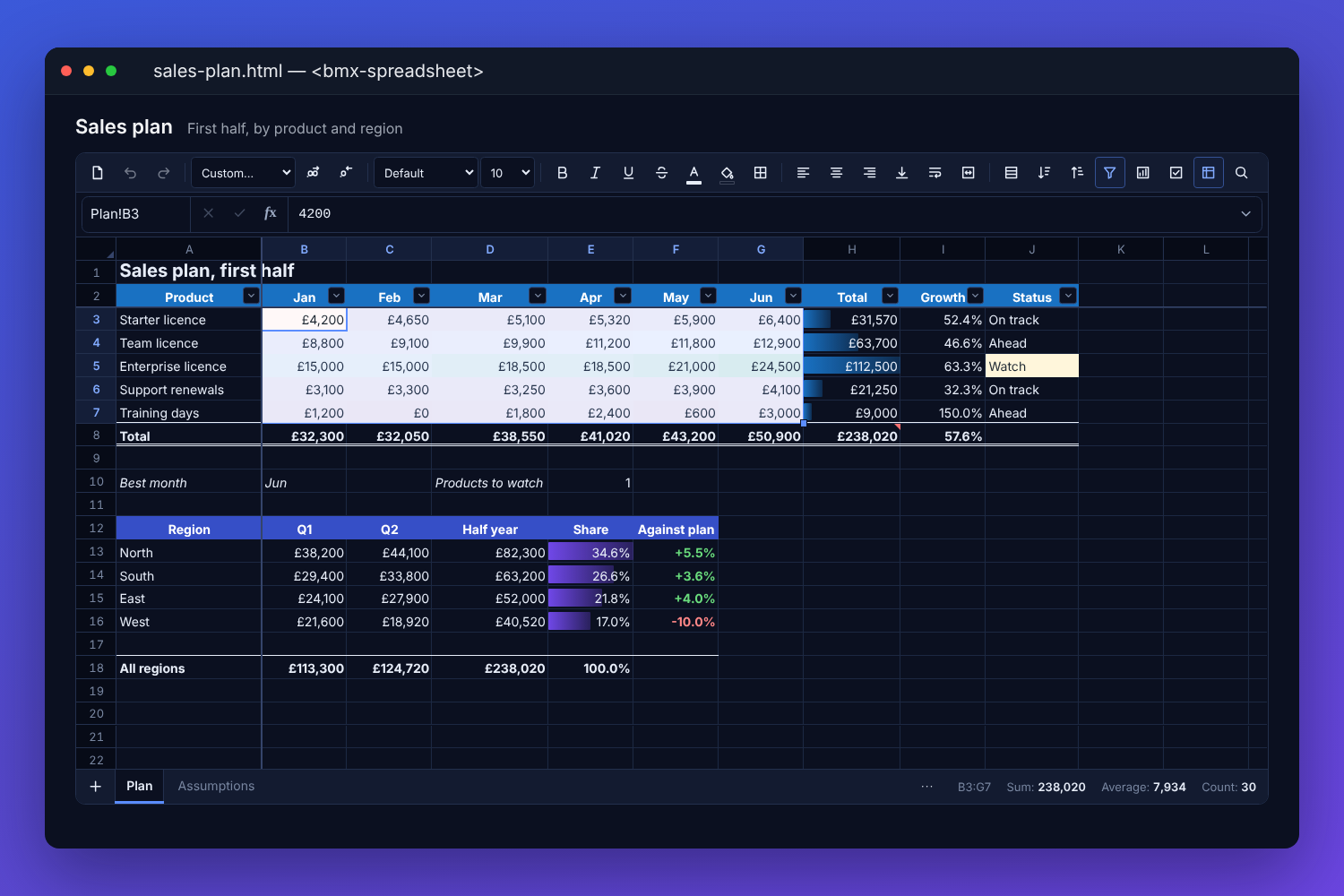Pick a text color
The height and width of the screenshot is (896, 1344).
[x=694, y=173]
